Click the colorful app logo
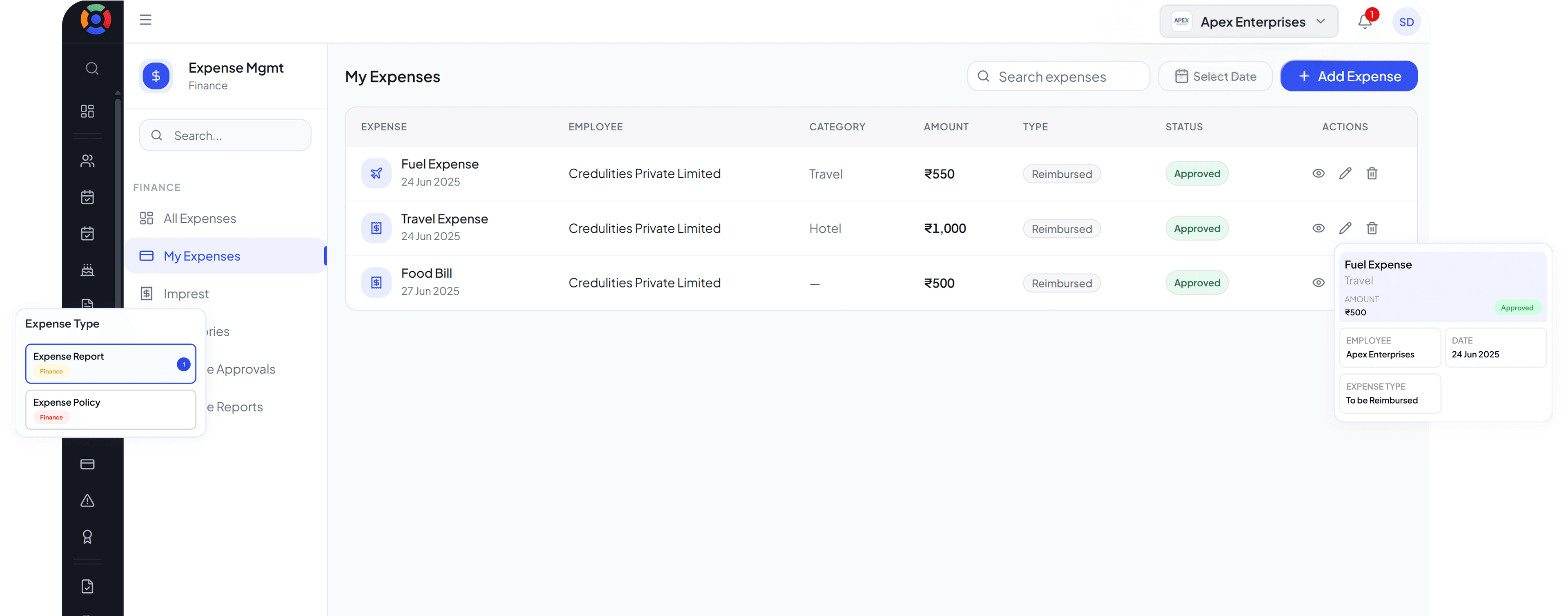Screen dimensions: 1568x616 point(96,20)
